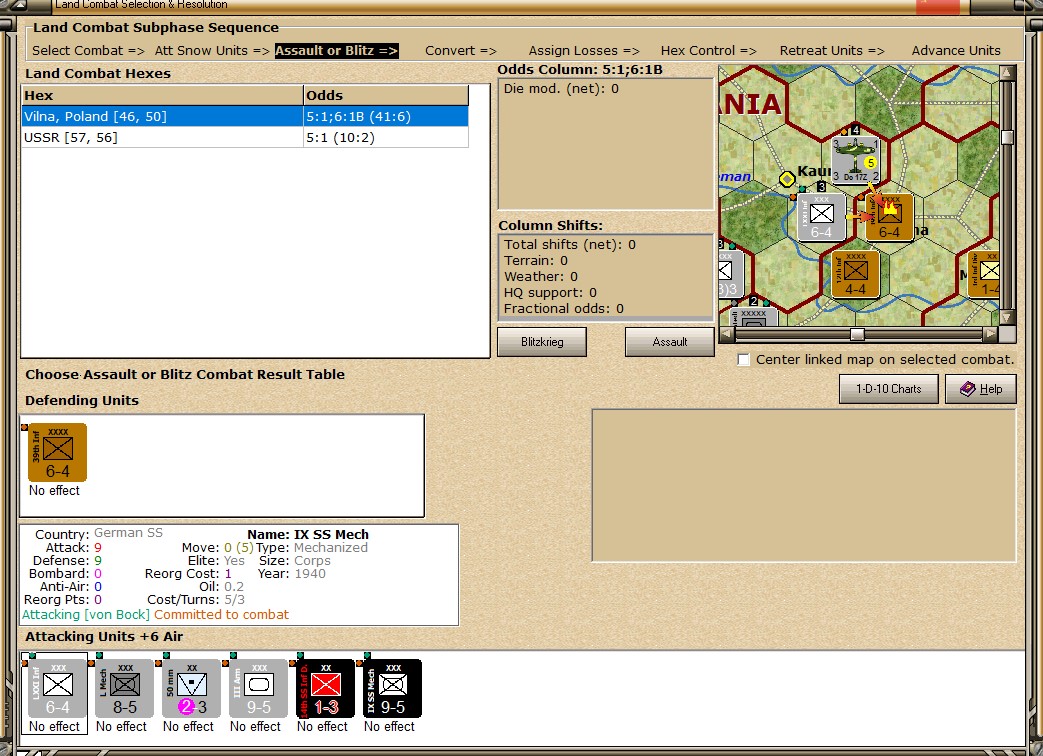The height and width of the screenshot is (756, 1043).
Task: Select the L Mech 8-5 attacking unit counter
Action: pyautogui.click(x=124, y=688)
